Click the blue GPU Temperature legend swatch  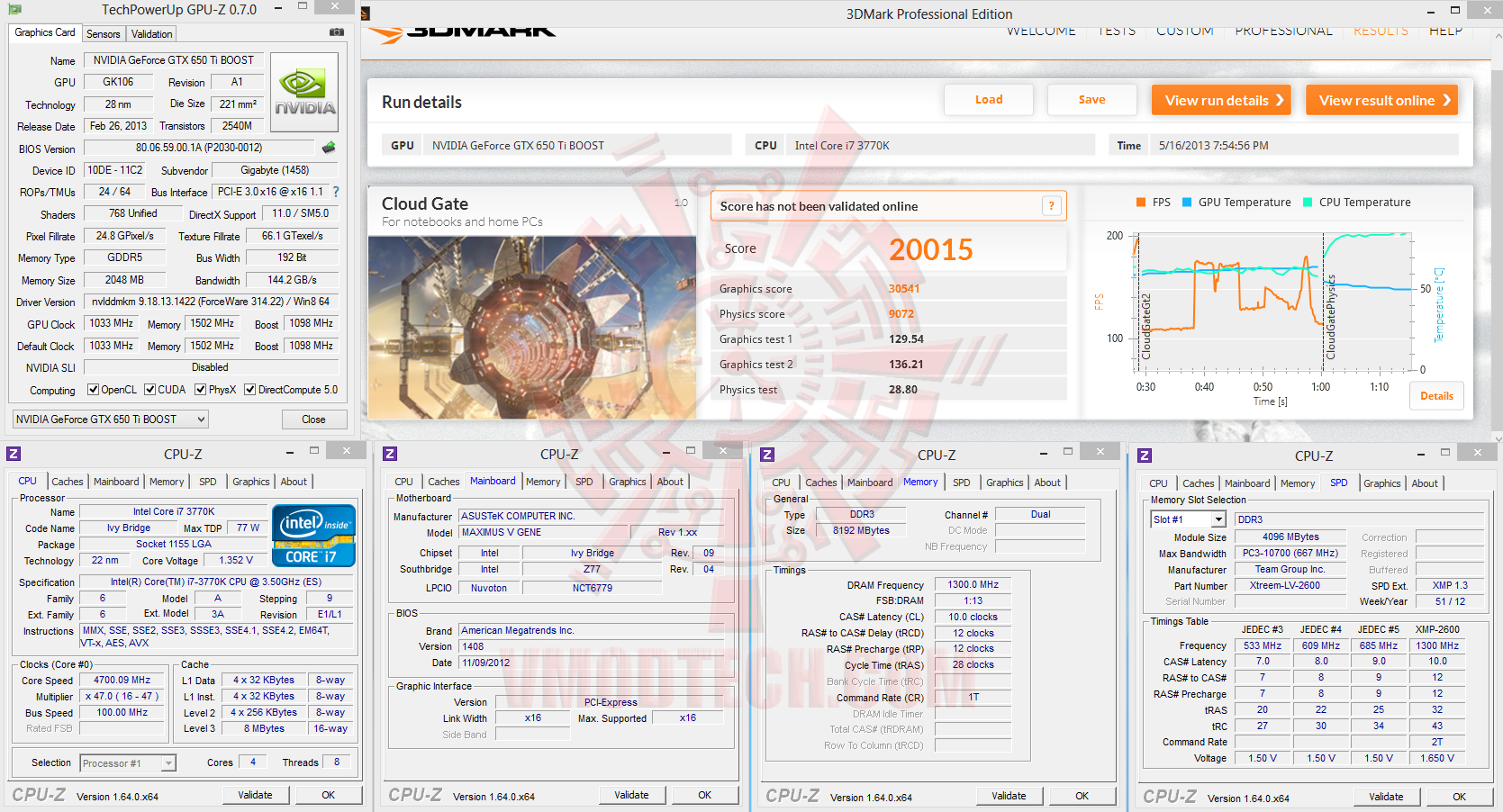[x=1187, y=203]
